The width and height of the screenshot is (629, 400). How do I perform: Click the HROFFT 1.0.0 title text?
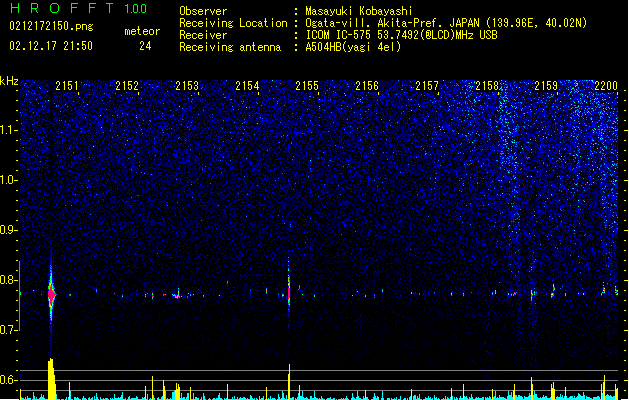coord(78,8)
